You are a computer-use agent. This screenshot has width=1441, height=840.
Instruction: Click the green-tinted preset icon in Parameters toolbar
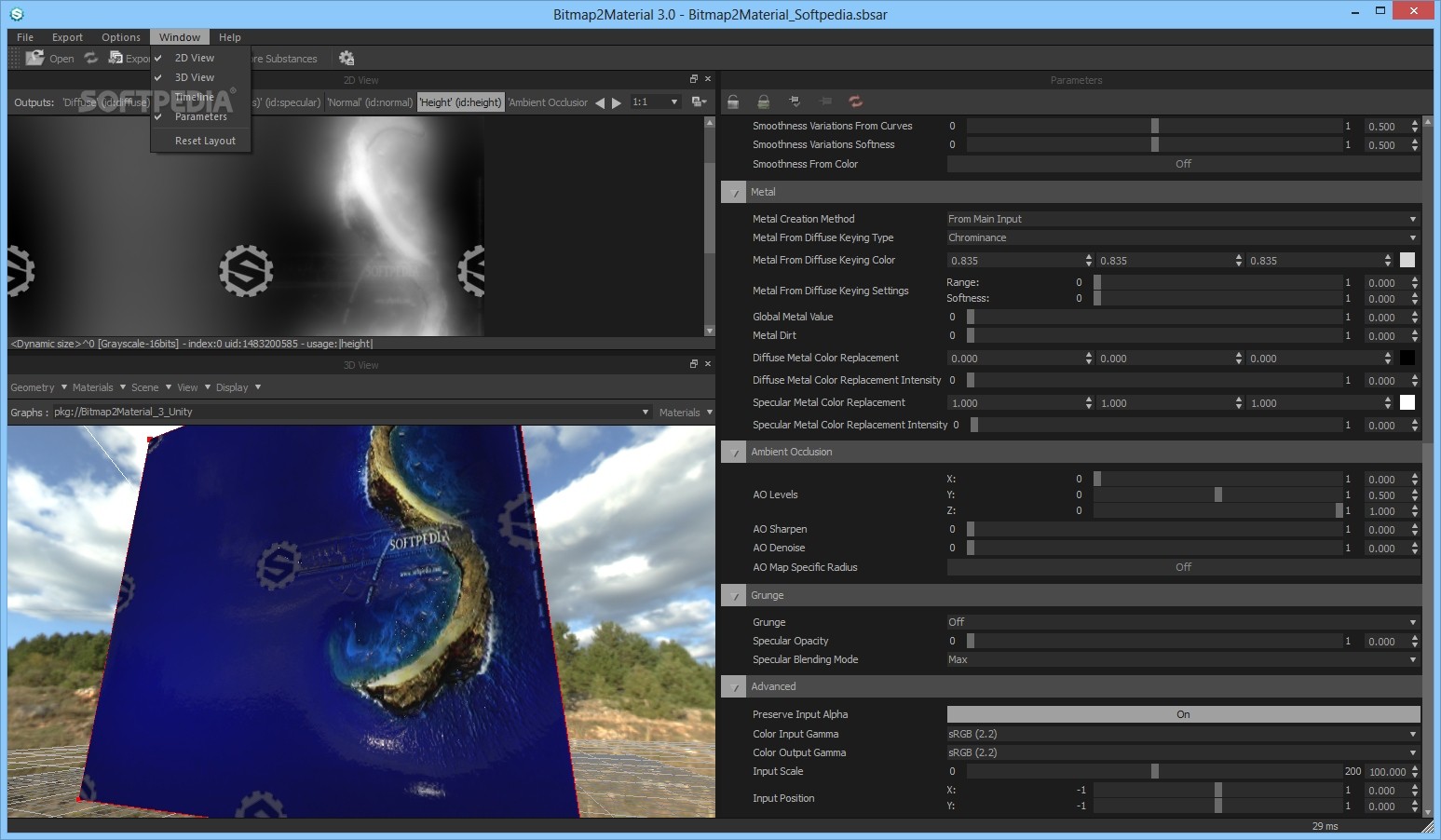(x=764, y=102)
